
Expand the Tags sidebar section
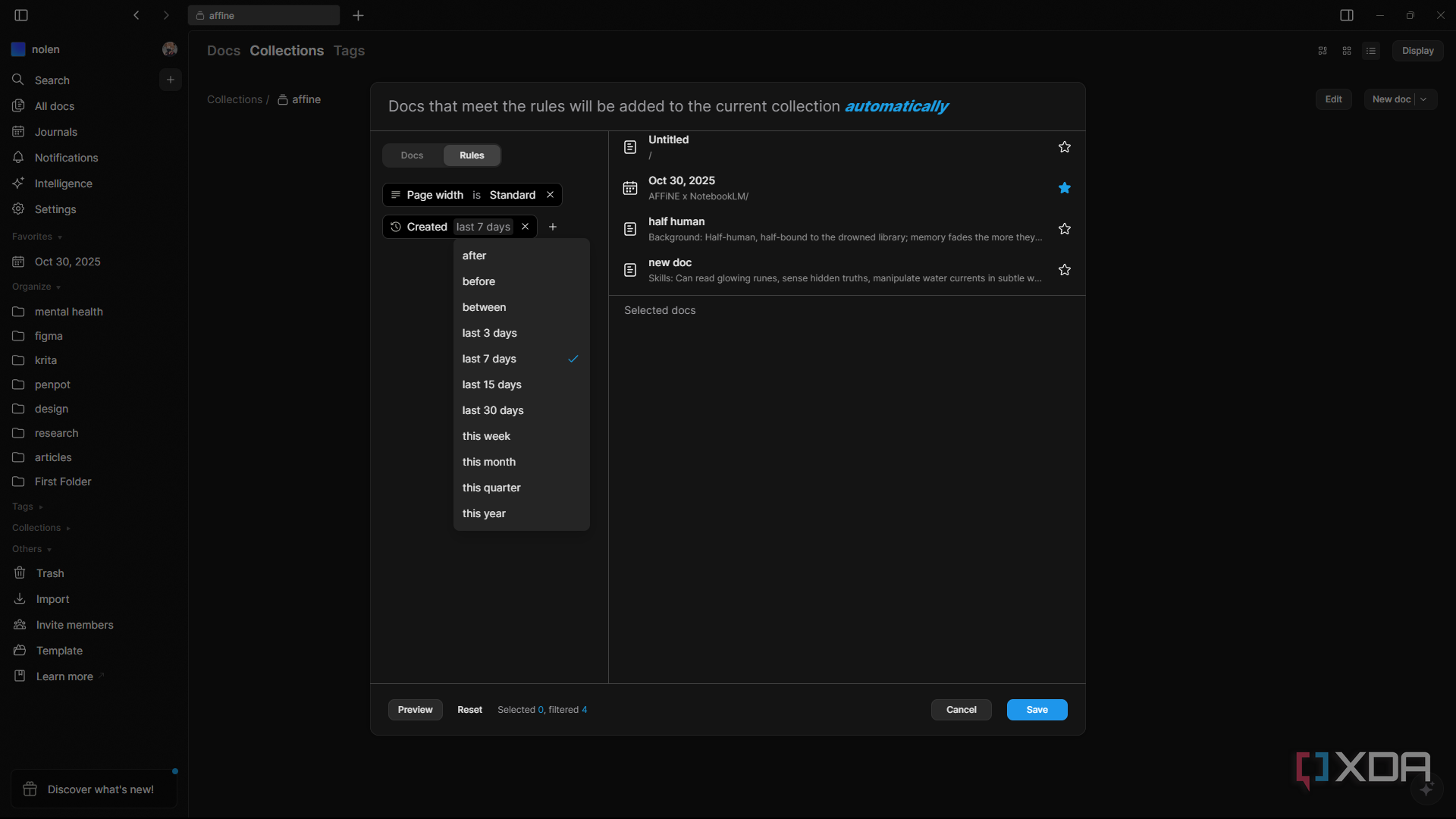[x=27, y=507]
